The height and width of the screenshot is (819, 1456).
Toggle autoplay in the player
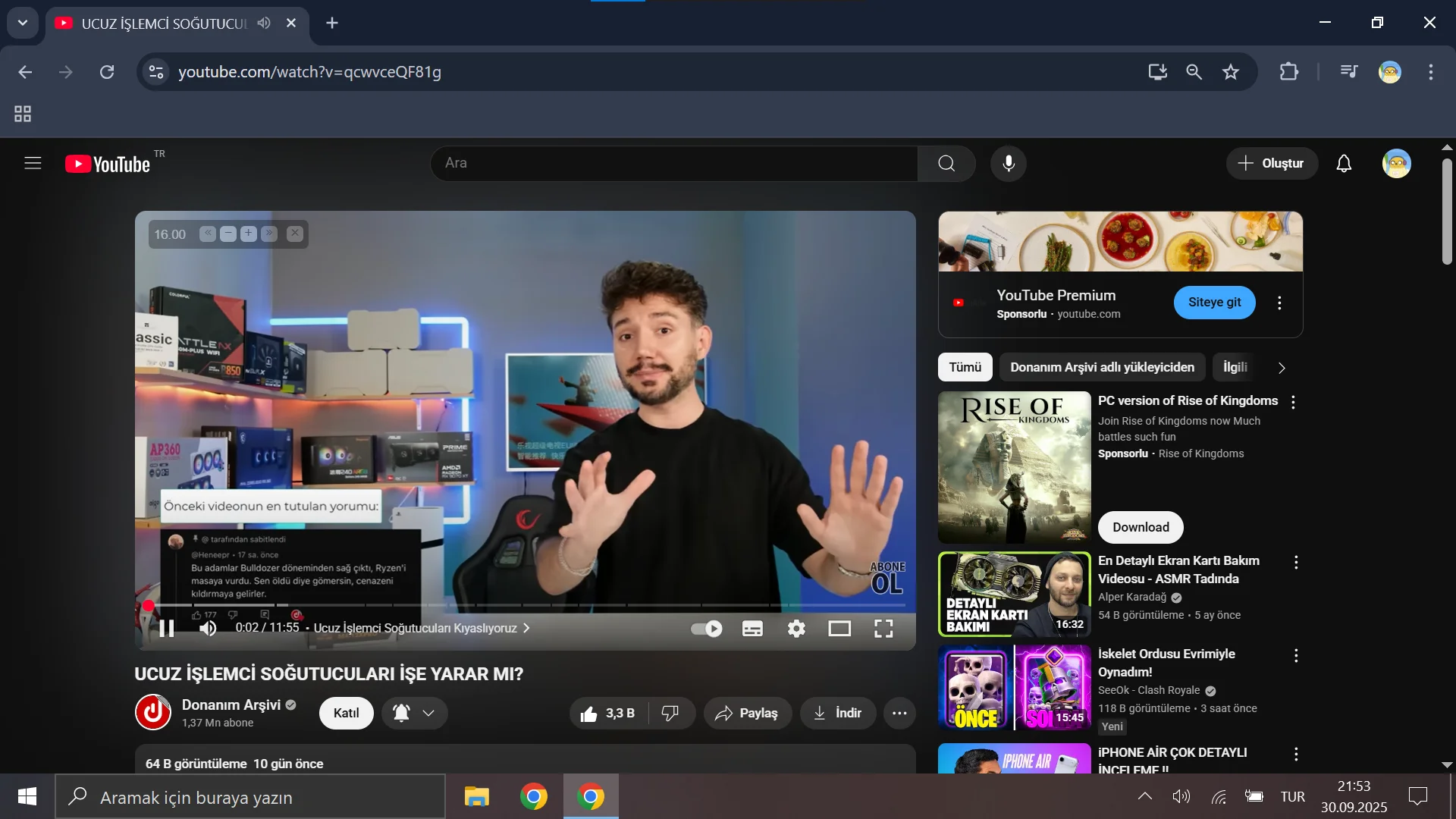pos(706,629)
